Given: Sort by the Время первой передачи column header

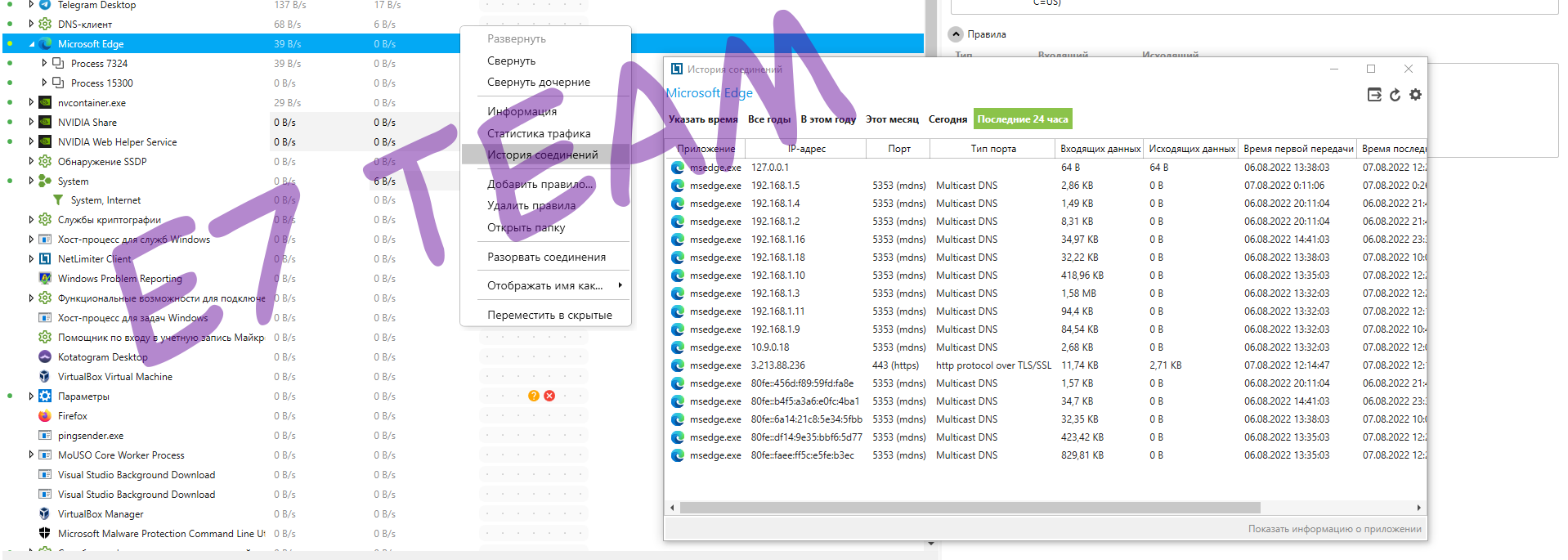Looking at the screenshot, I should tap(1298, 149).
